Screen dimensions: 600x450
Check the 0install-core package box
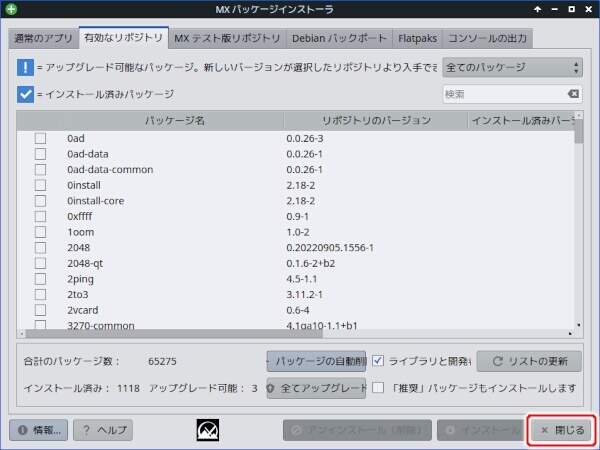pos(40,201)
